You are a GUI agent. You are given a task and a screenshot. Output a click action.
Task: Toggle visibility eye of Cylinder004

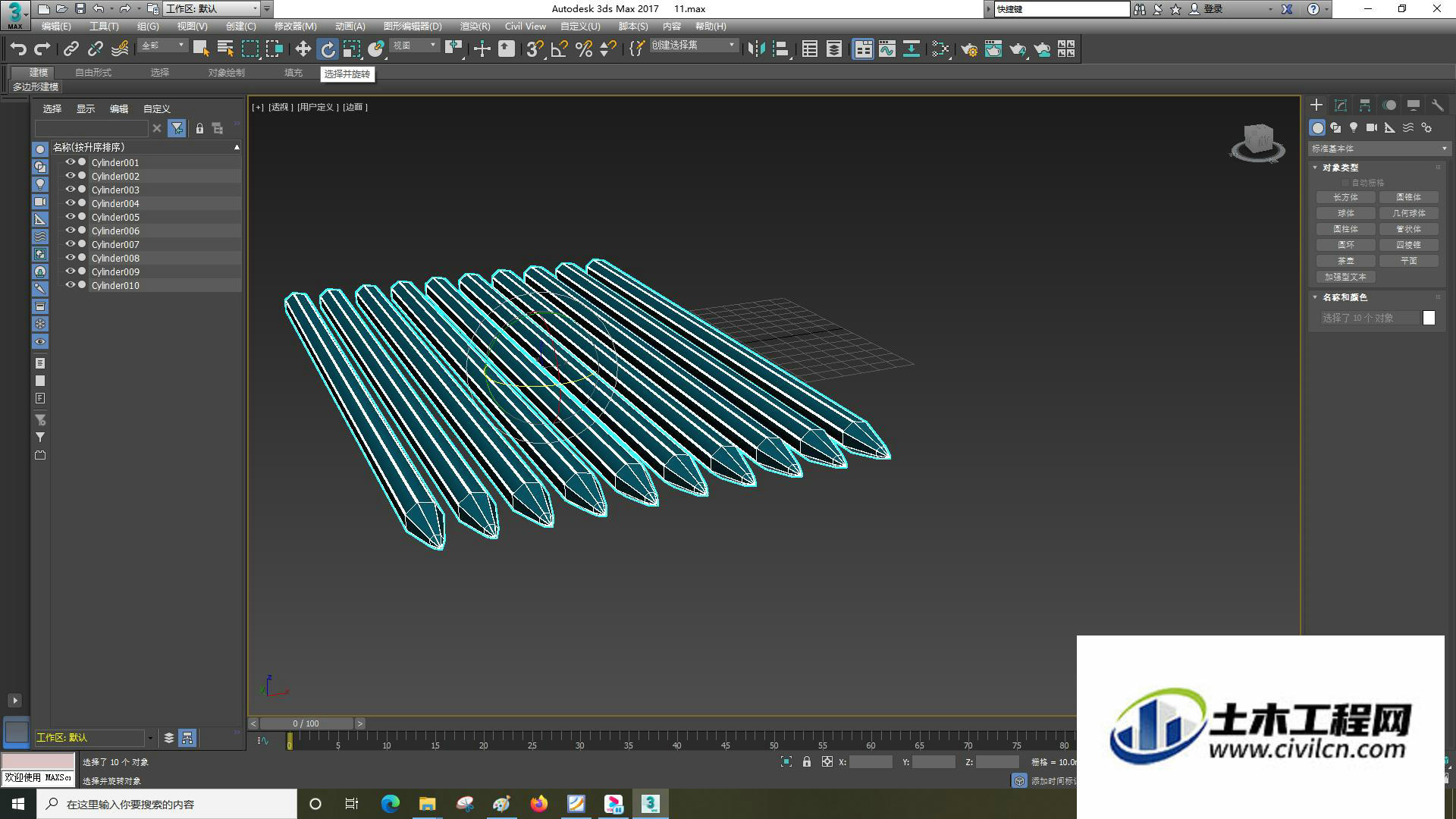70,203
